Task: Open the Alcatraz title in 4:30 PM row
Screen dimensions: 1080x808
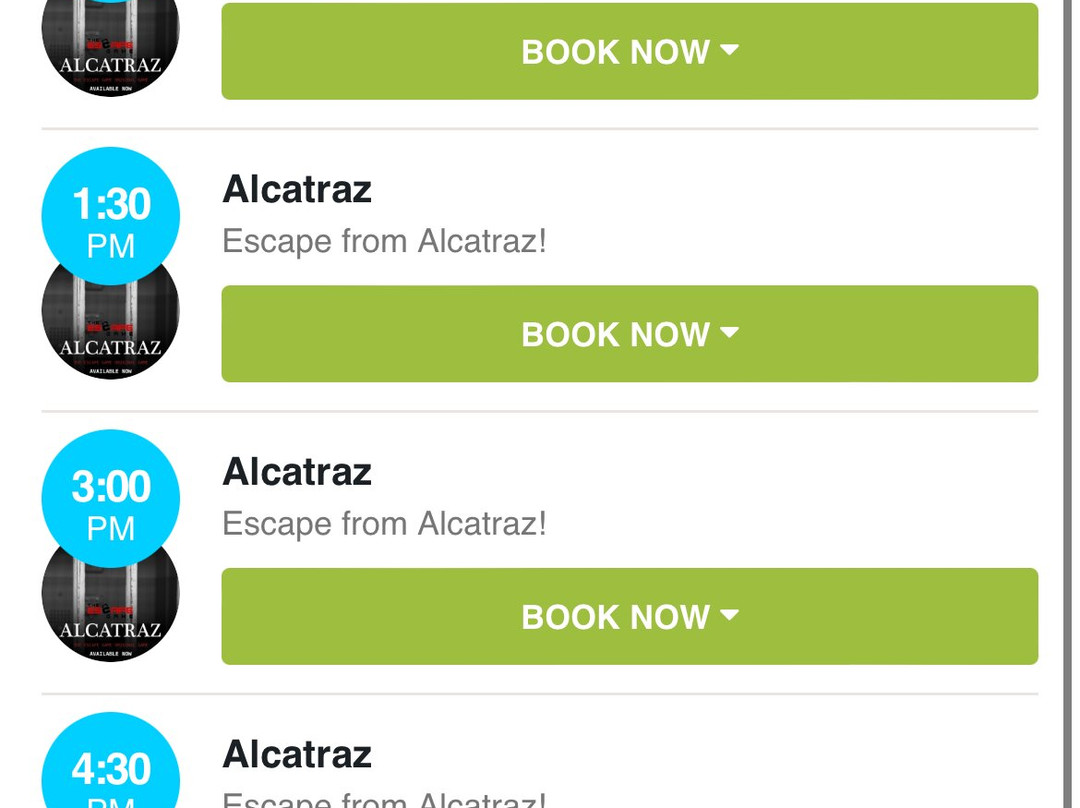Action: point(297,754)
